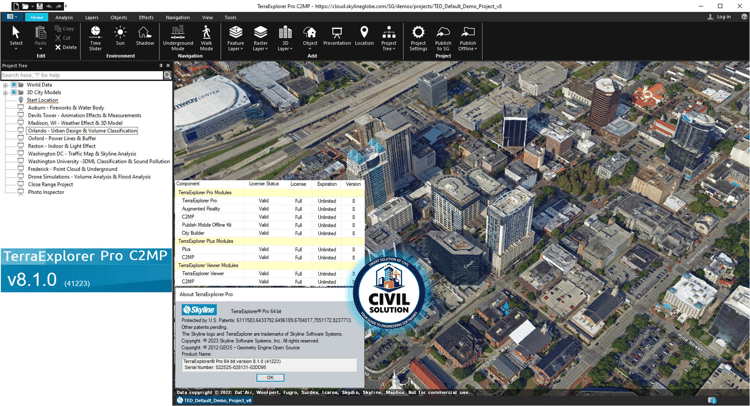Select 'Orlando - Urban Design & Volume Classification'
The width and height of the screenshot is (750, 406).
(x=82, y=131)
